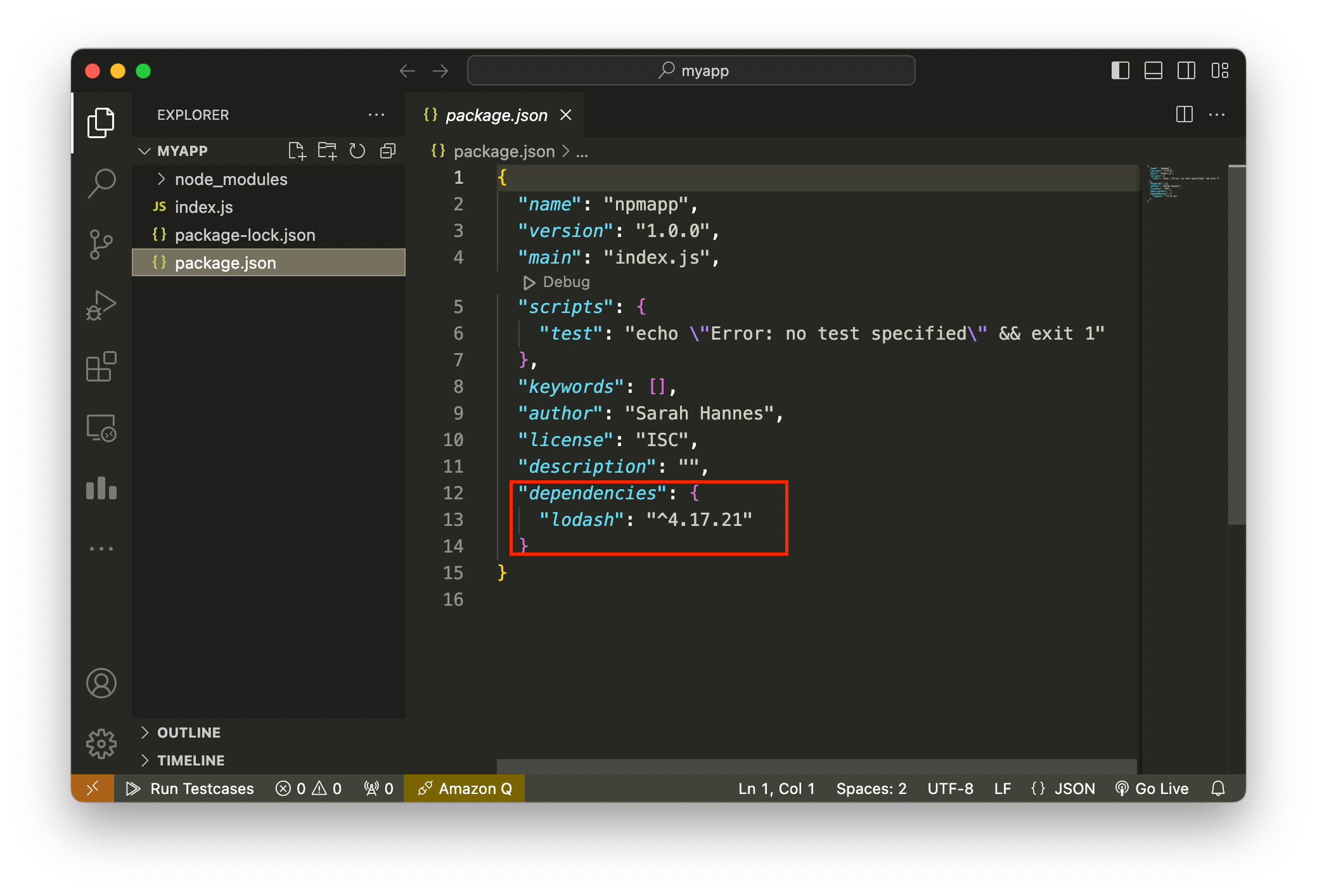Change the LF end of line sequence
This screenshot has height=896, width=1317.
point(1003,788)
